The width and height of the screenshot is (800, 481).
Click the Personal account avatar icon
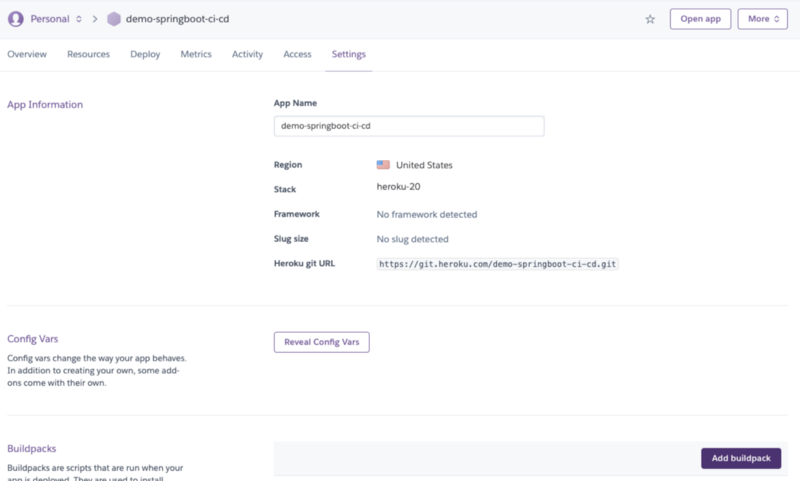[x=16, y=19]
